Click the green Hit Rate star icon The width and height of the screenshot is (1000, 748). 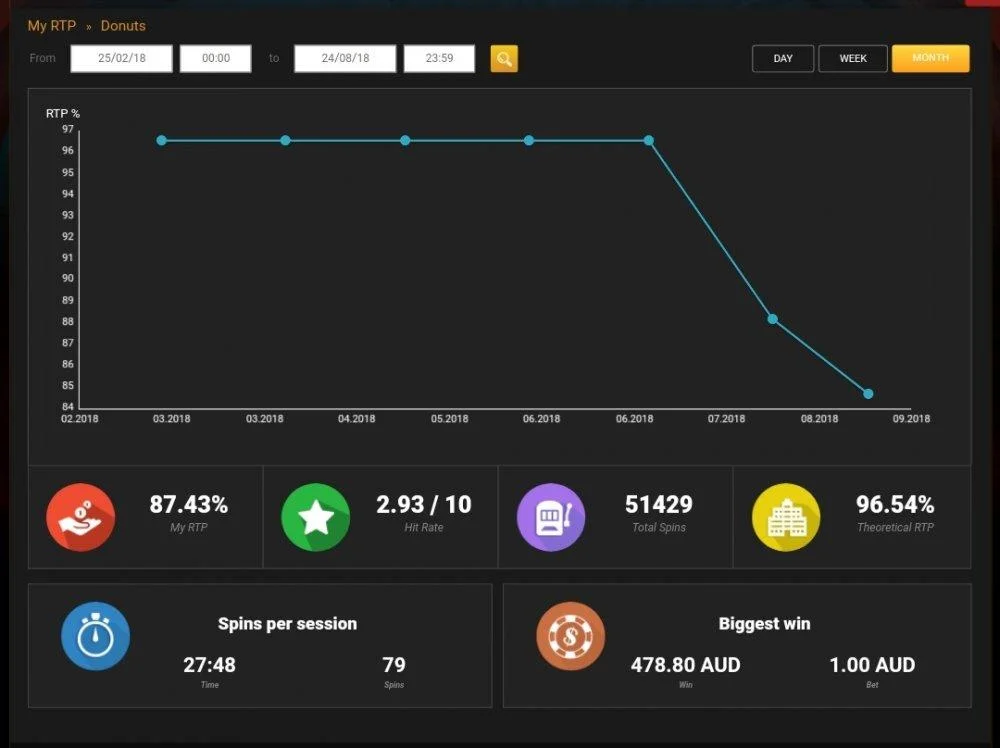[316, 517]
